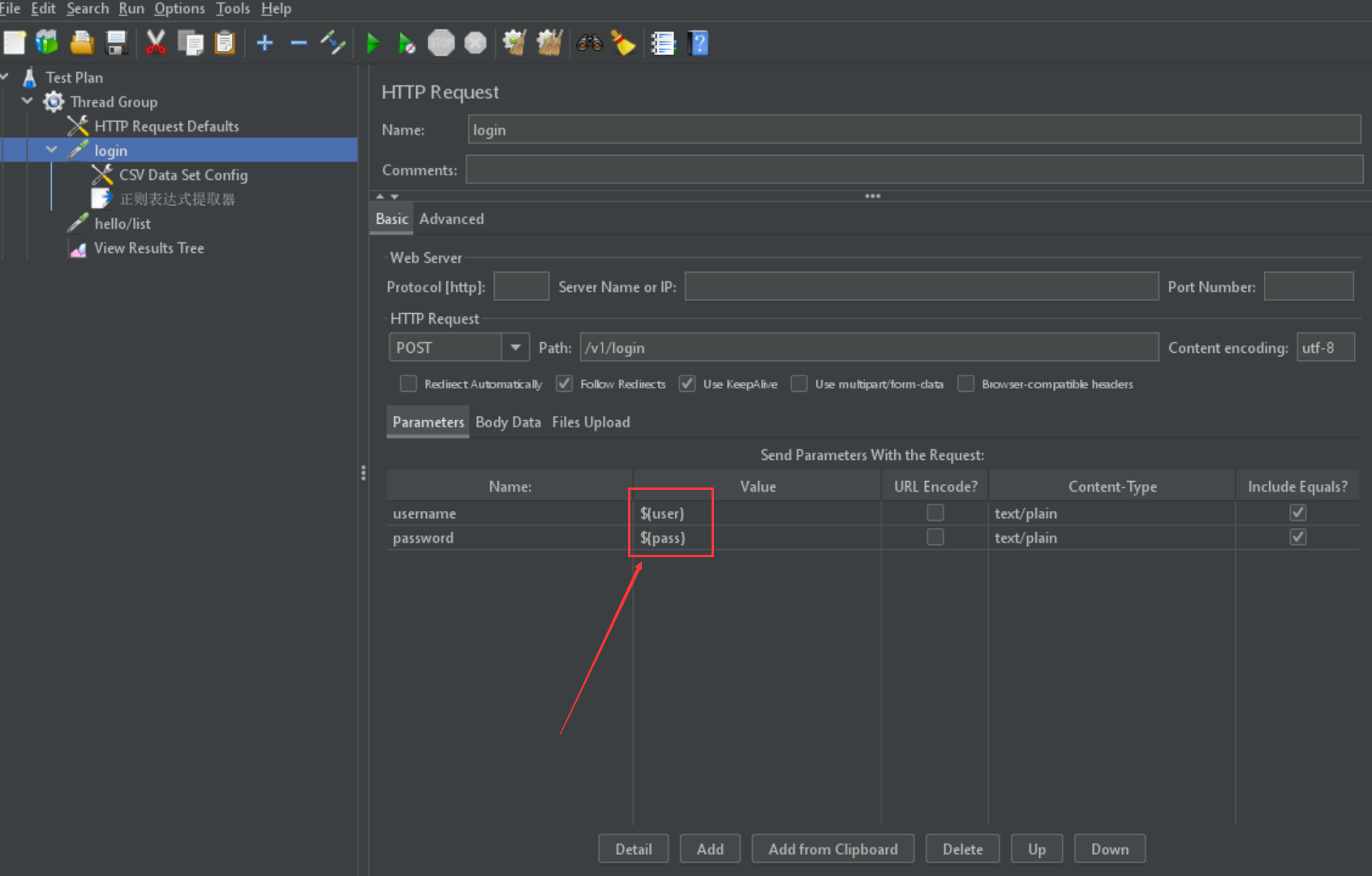Viewport: 1372px width, 876px height.
Task: Save the test plan with floppy icon
Action: coord(117,42)
